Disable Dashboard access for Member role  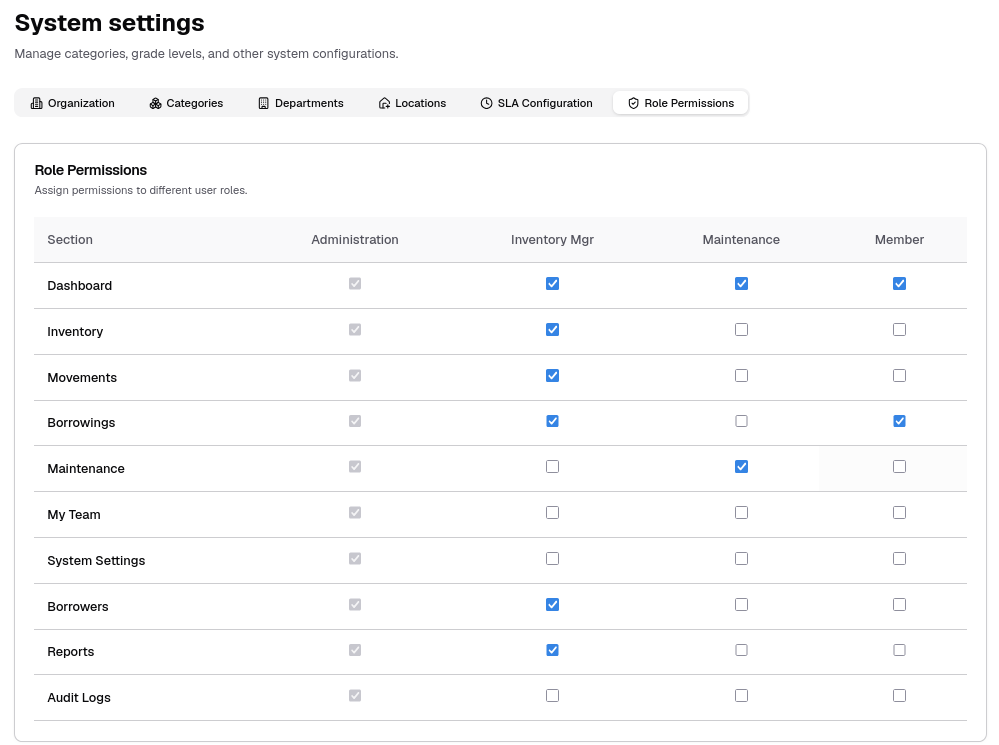(899, 283)
